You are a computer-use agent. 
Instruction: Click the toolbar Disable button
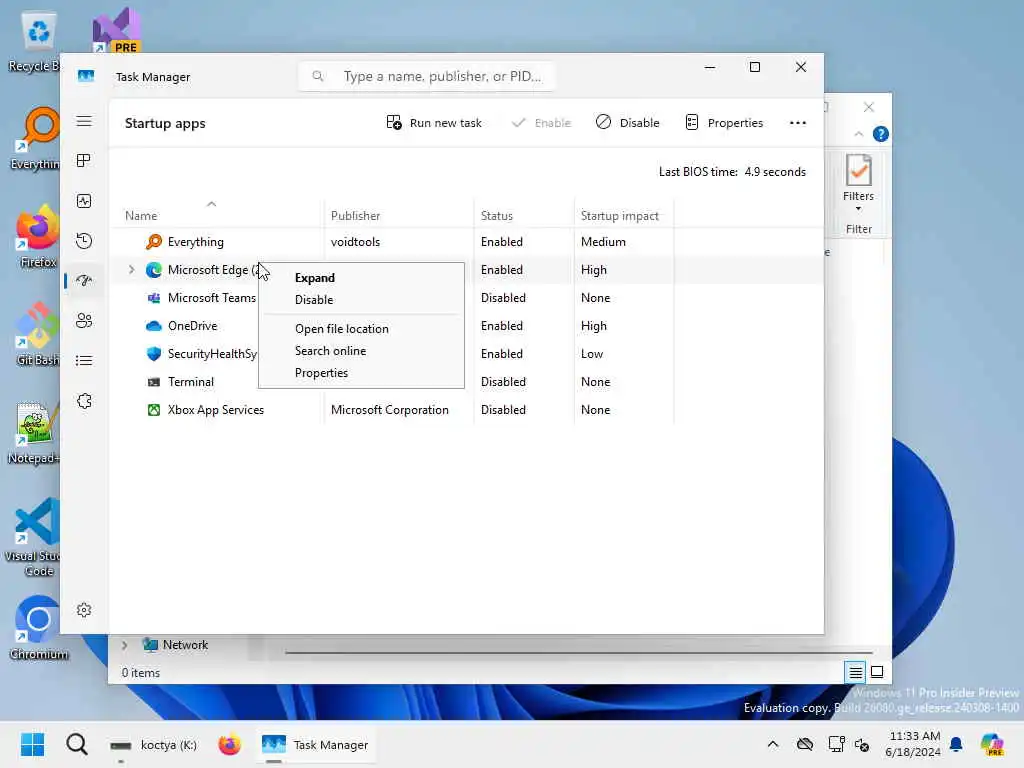(x=628, y=123)
